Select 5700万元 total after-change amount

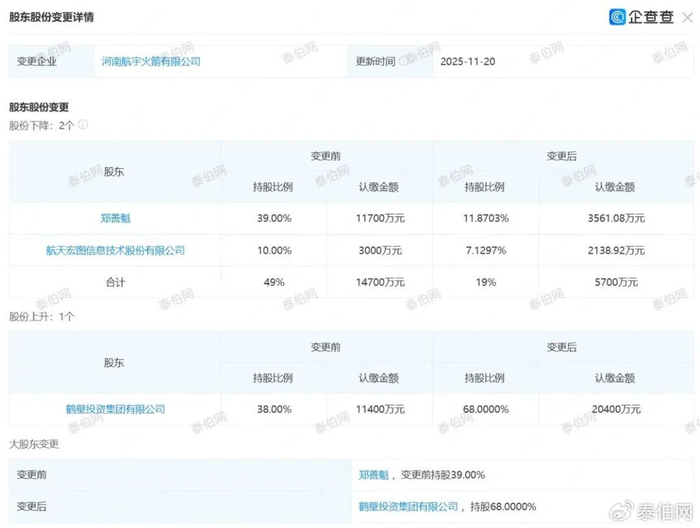616,282
